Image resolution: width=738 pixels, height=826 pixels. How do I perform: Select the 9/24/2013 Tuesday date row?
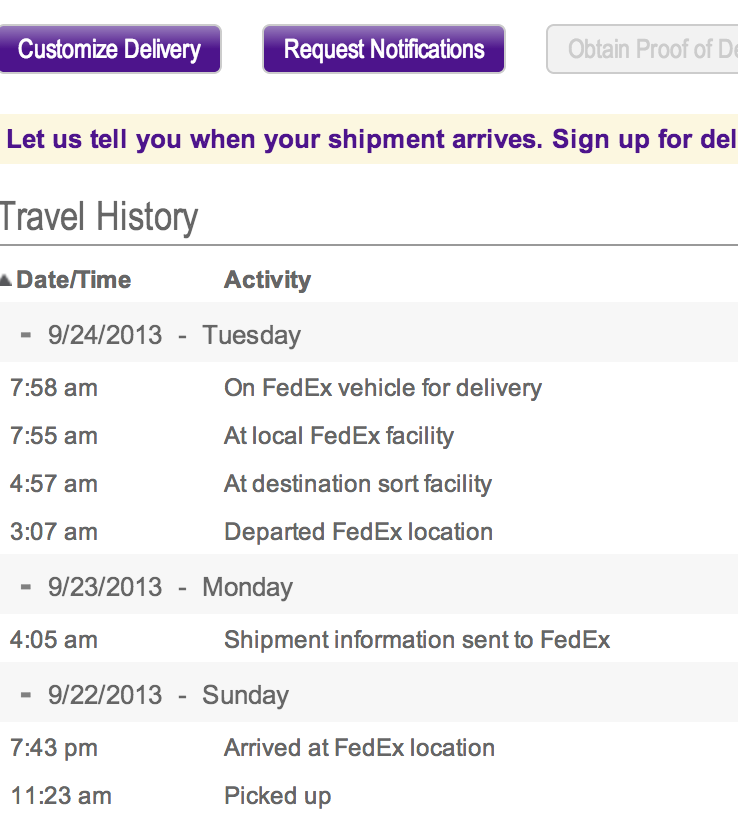174,334
